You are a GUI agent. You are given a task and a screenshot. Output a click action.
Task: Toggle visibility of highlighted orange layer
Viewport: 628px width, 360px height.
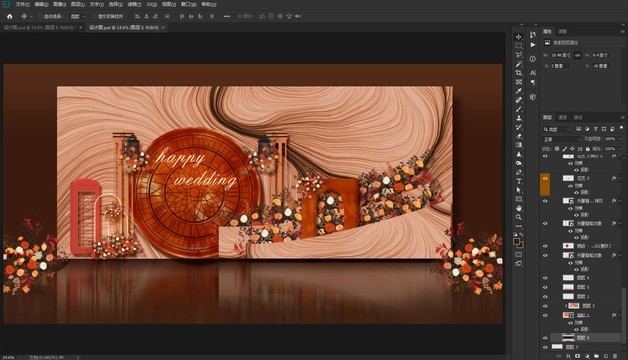tap(545, 178)
